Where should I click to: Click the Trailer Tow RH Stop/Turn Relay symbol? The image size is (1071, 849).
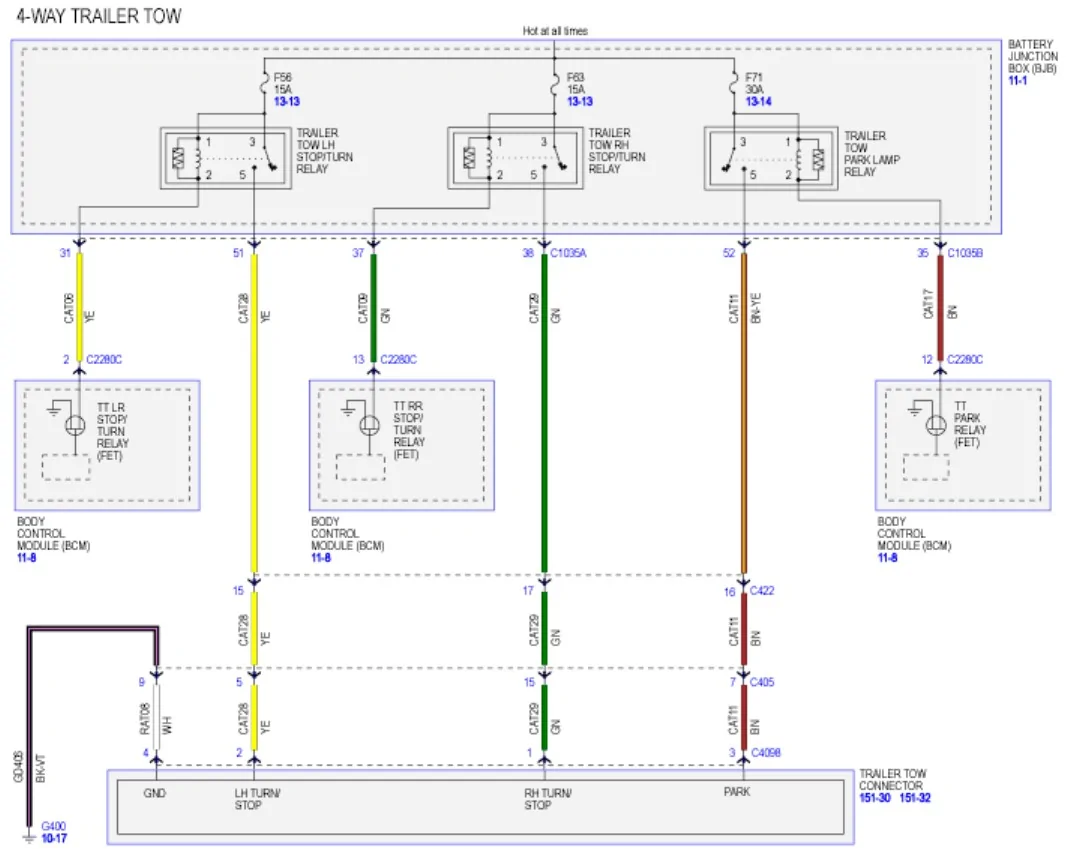pos(515,158)
